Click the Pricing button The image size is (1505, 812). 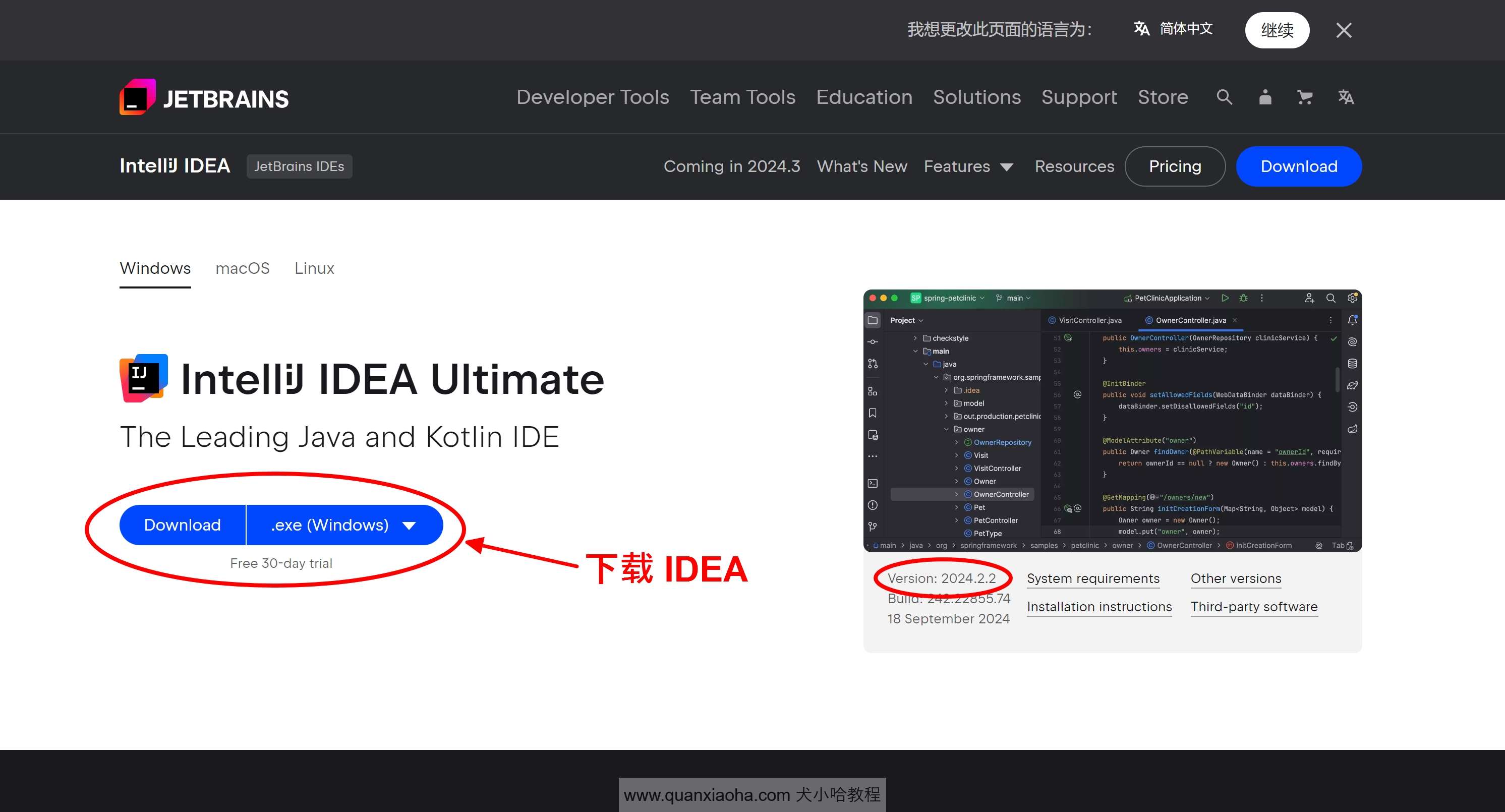[x=1175, y=166]
